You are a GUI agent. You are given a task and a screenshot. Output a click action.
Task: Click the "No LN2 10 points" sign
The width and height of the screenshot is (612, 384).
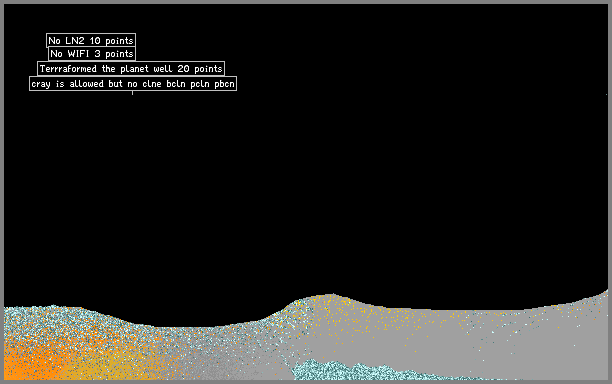(91, 40)
